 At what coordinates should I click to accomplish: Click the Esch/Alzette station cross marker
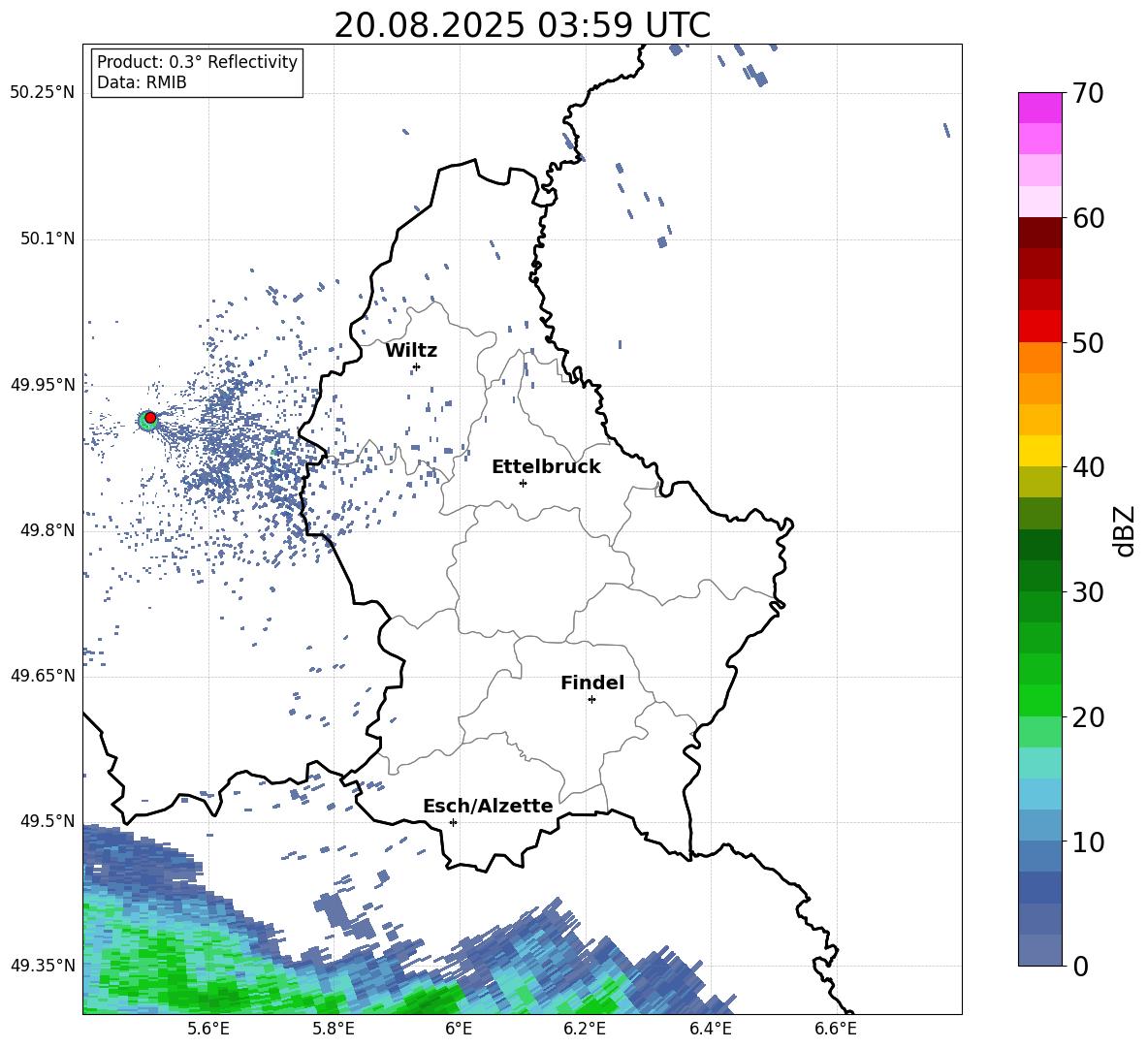(x=453, y=822)
